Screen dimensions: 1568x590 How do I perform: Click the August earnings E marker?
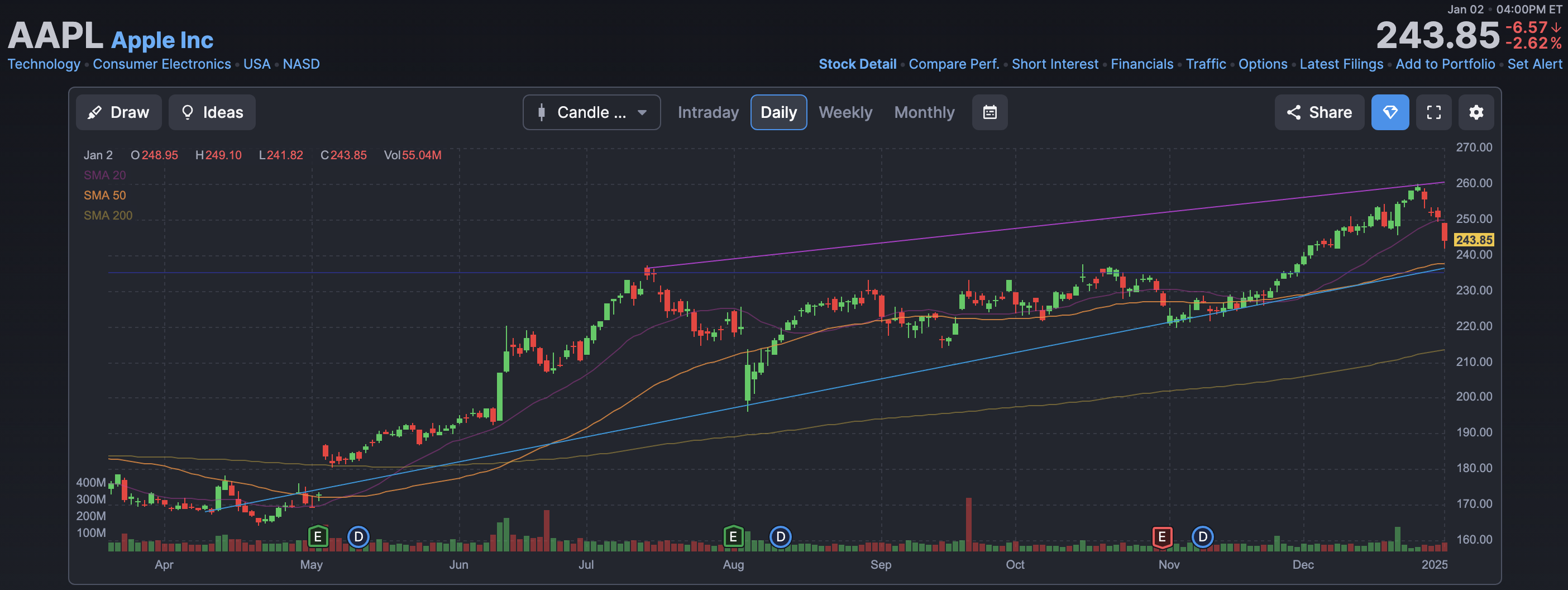pos(734,537)
